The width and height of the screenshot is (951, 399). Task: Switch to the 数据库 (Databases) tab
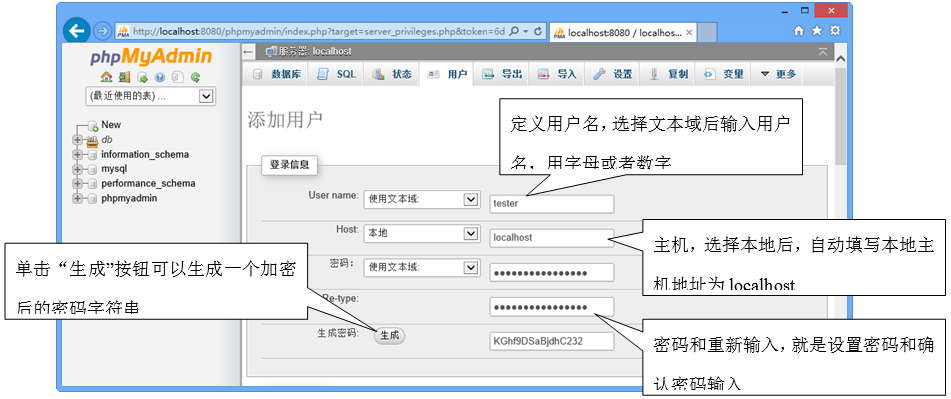[x=276, y=75]
